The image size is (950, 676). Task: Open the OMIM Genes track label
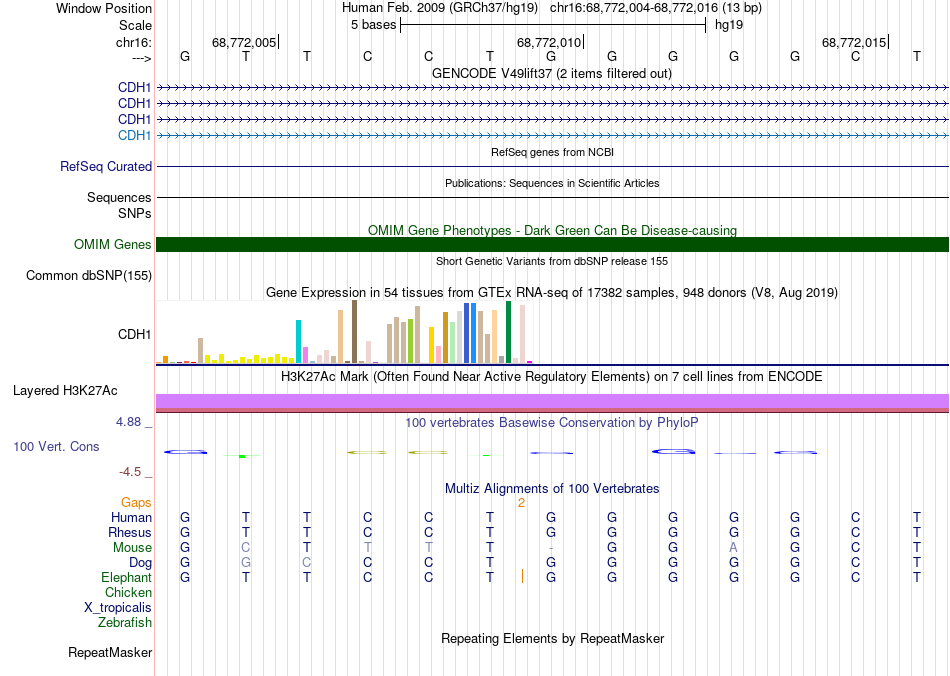coord(112,244)
